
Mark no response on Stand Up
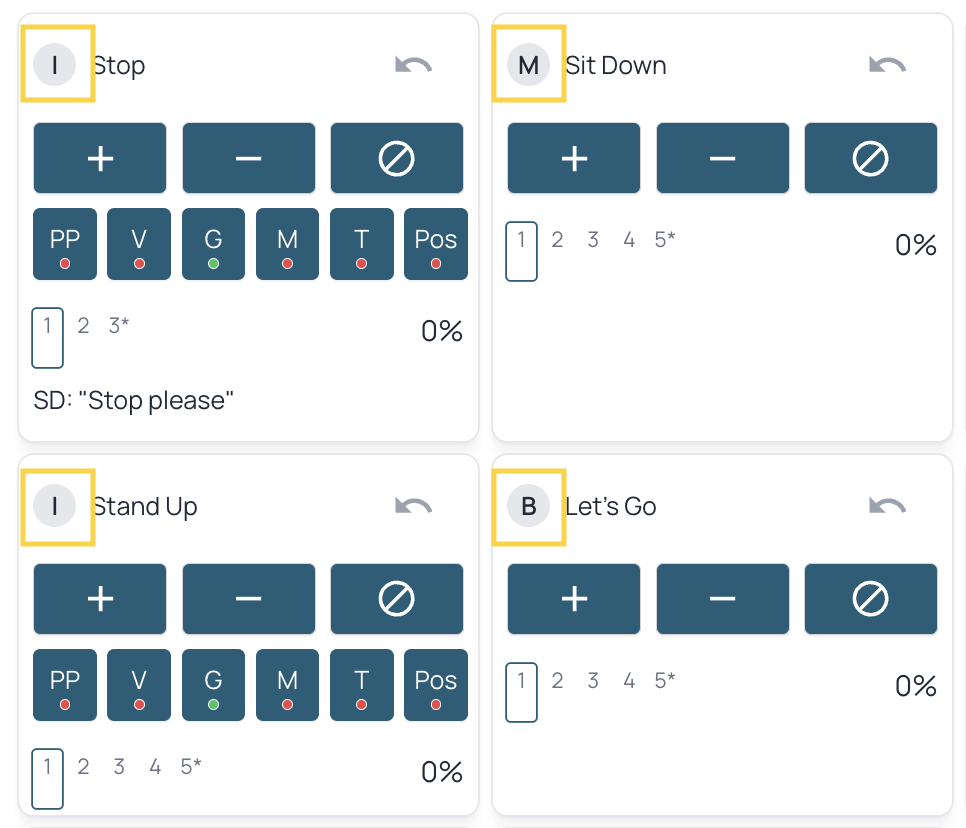[397, 599]
